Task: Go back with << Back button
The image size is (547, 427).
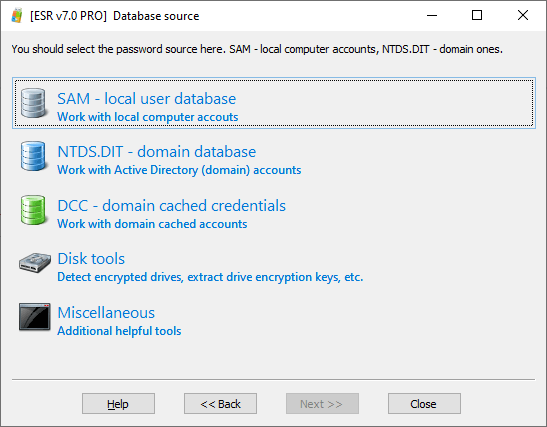Action: click(x=220, y=404)
